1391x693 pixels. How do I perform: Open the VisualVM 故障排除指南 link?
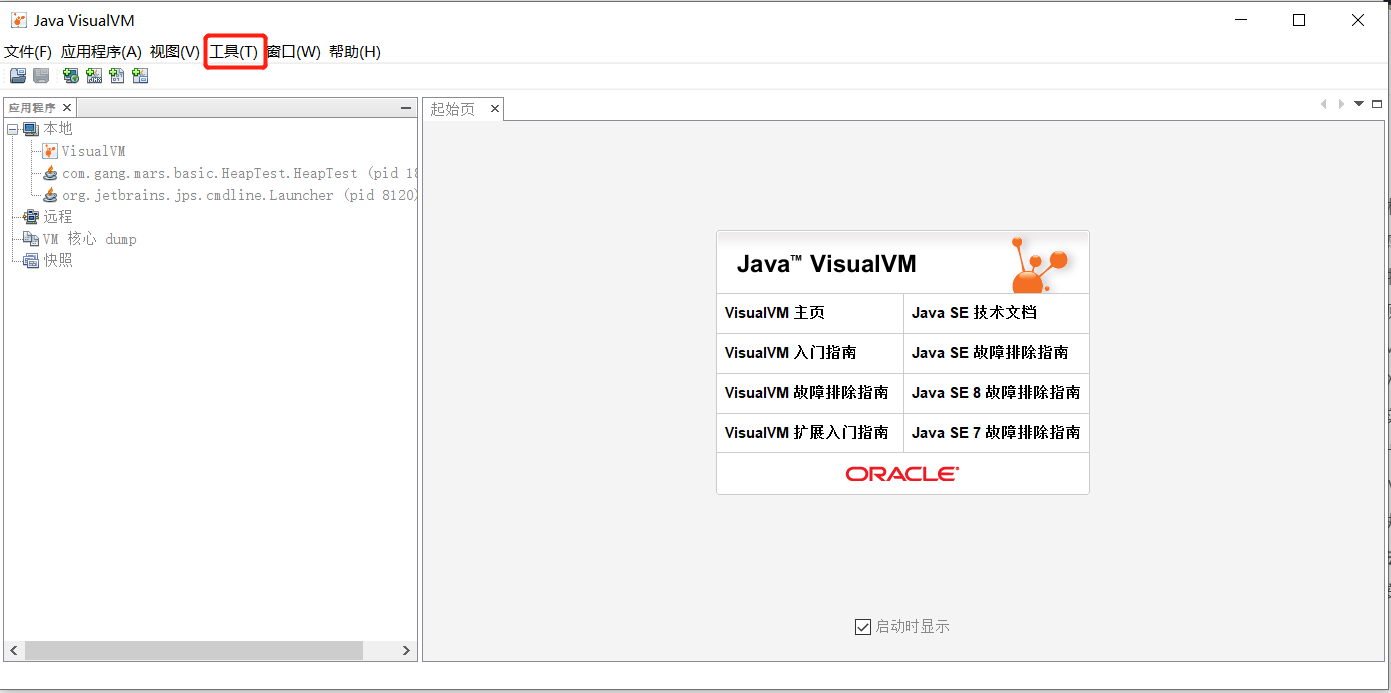click(806, 393)
